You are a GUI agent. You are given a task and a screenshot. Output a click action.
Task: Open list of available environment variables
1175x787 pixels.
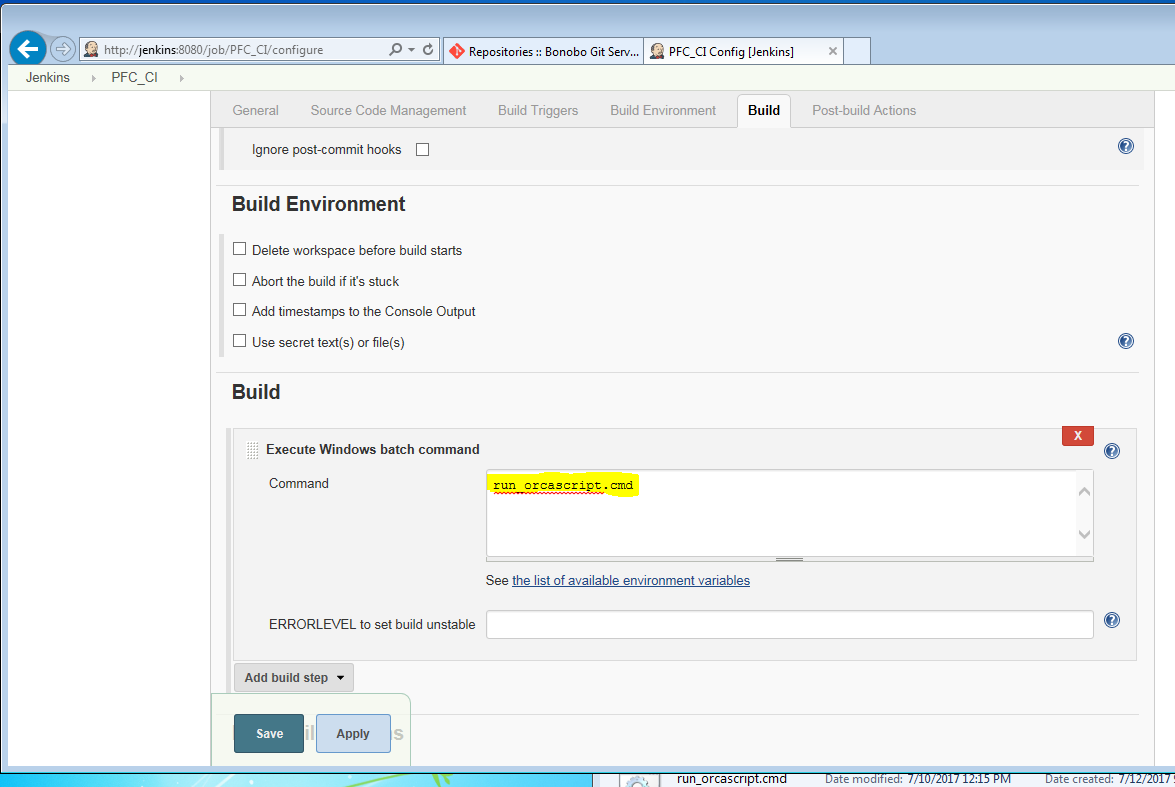click(631, 580)
